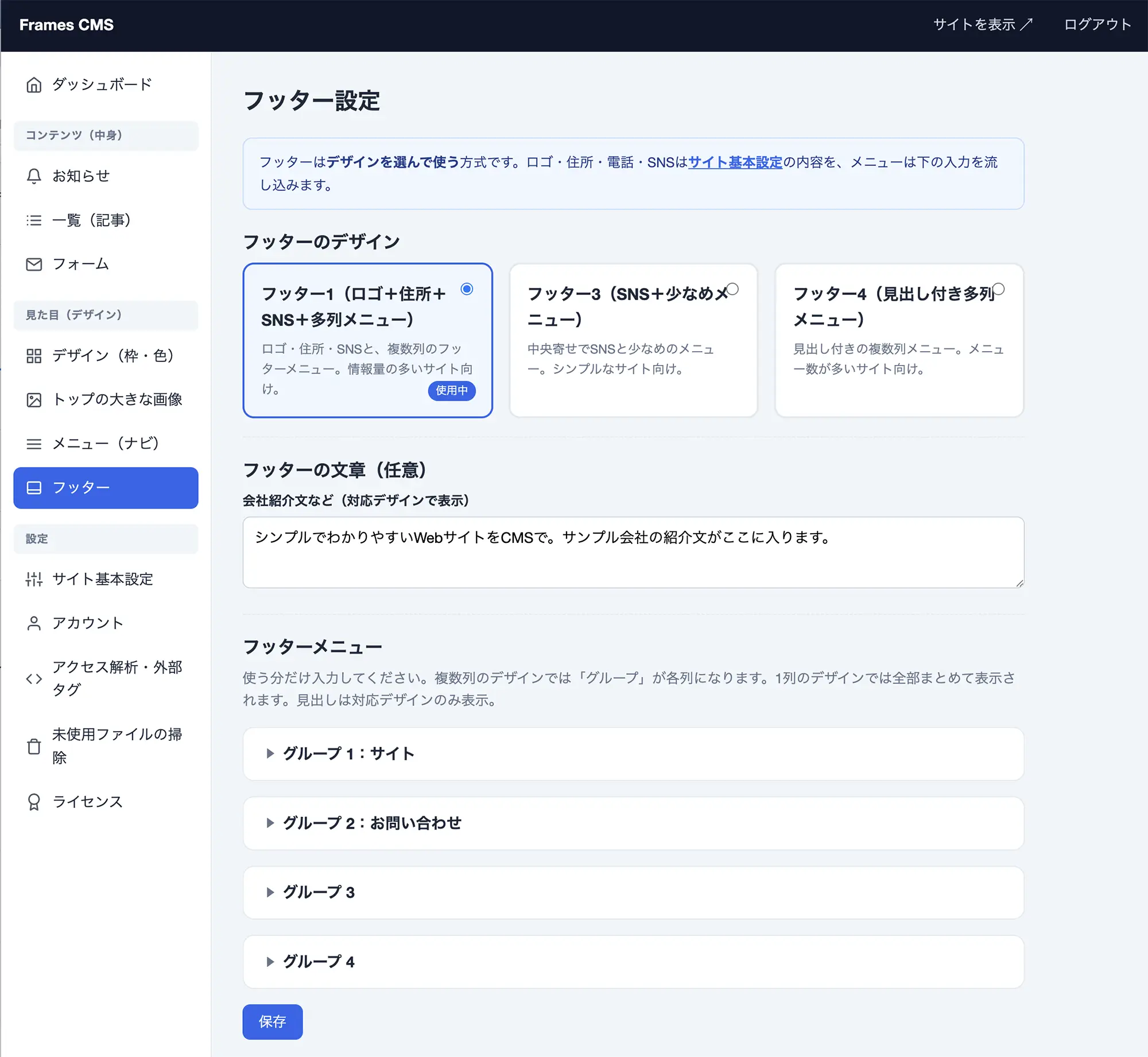Viewport: 1148px width, 1057px height.
Task: Select the フッター1 design radio button
Action: (x=467, y=289)
